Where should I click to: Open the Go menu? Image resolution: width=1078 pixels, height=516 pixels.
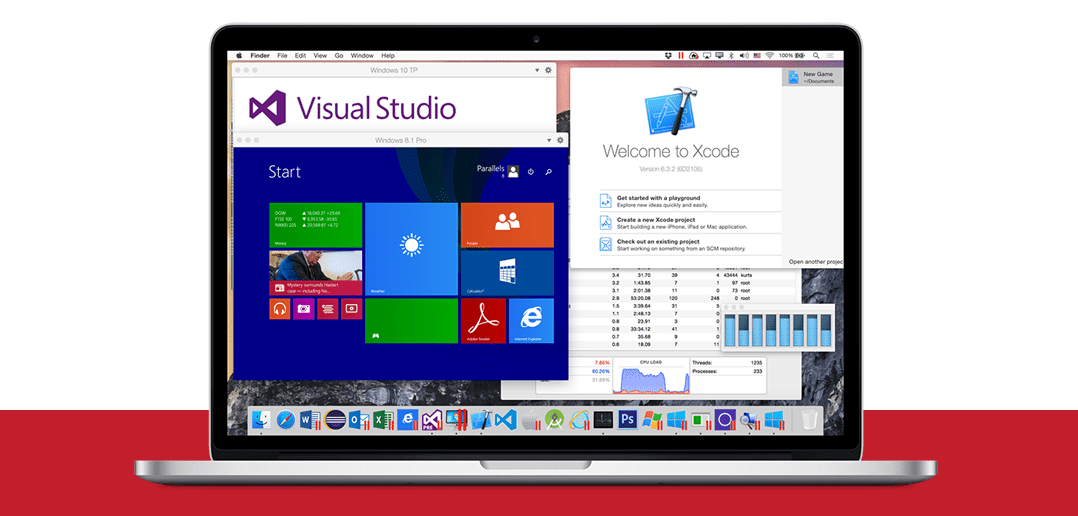[339, 56]
